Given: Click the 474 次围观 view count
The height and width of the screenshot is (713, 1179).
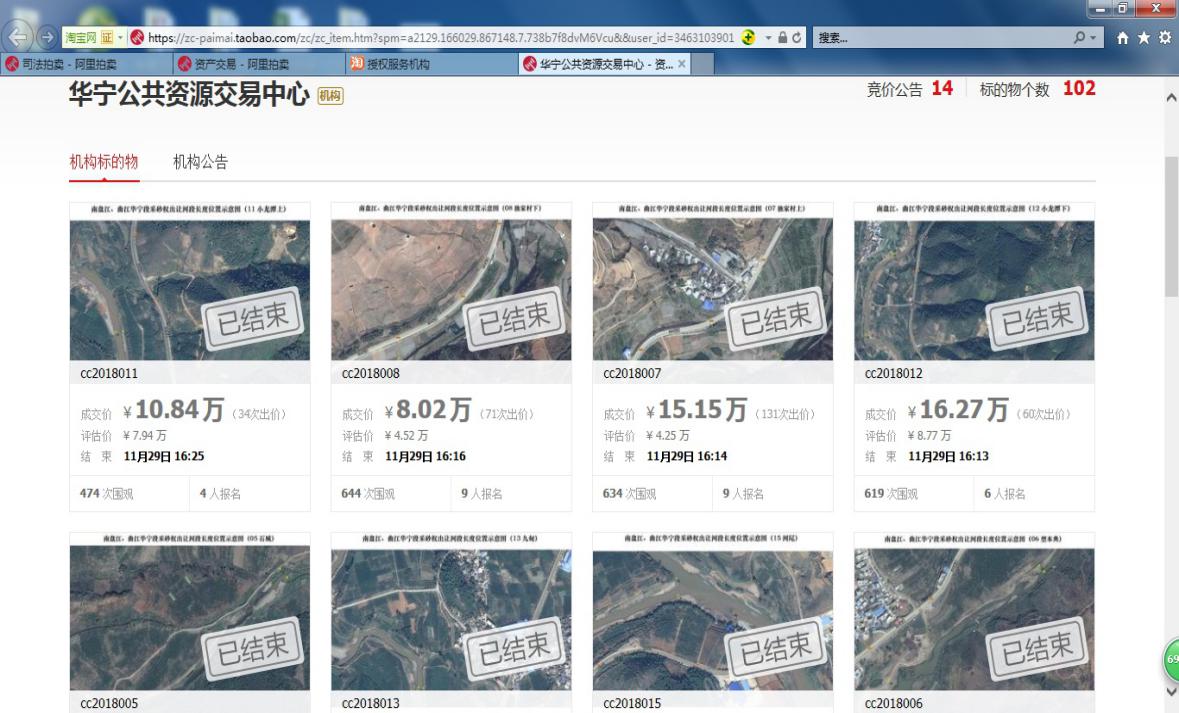Looking at the screenshot, I should (x=107, y=493).
